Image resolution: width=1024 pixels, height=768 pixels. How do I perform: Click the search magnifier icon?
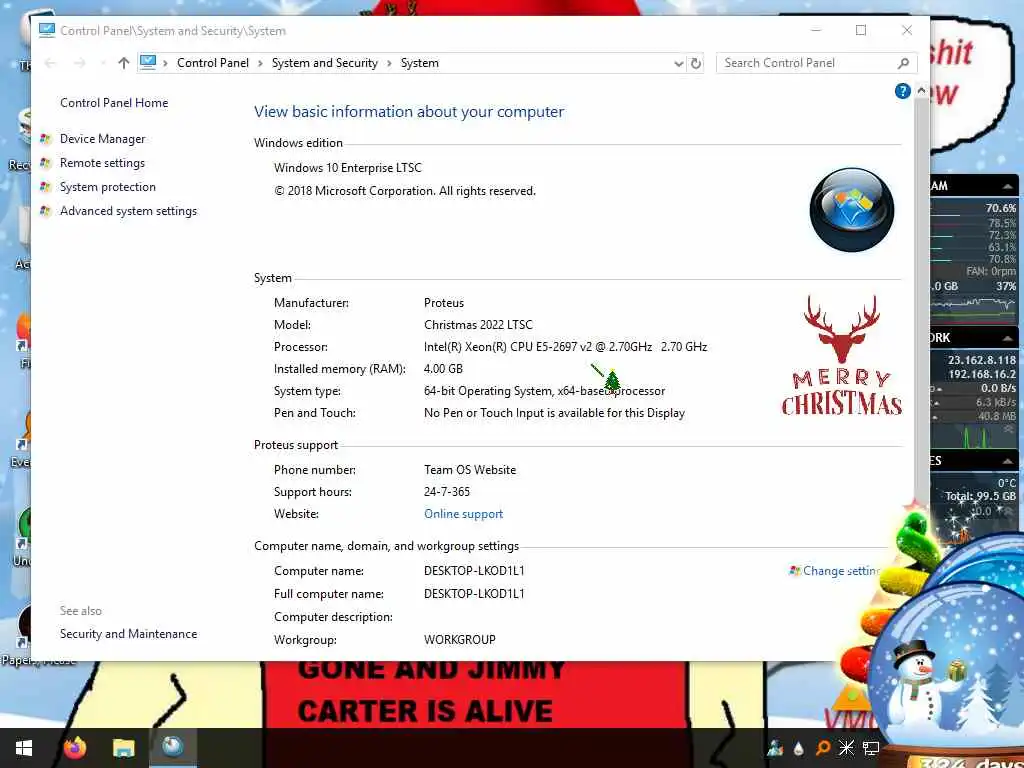(903, 63)
